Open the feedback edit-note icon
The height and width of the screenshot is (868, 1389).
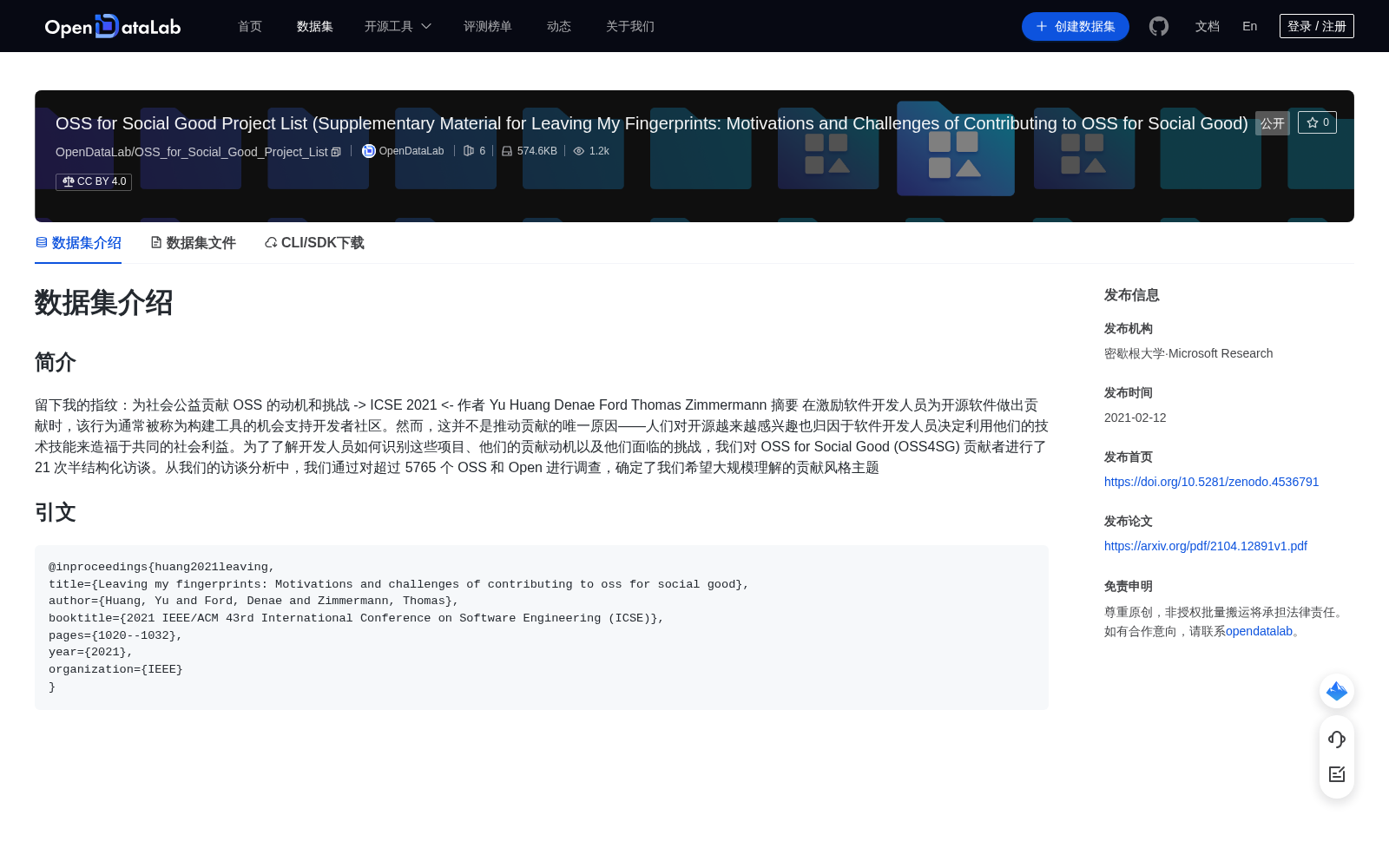1337,774
